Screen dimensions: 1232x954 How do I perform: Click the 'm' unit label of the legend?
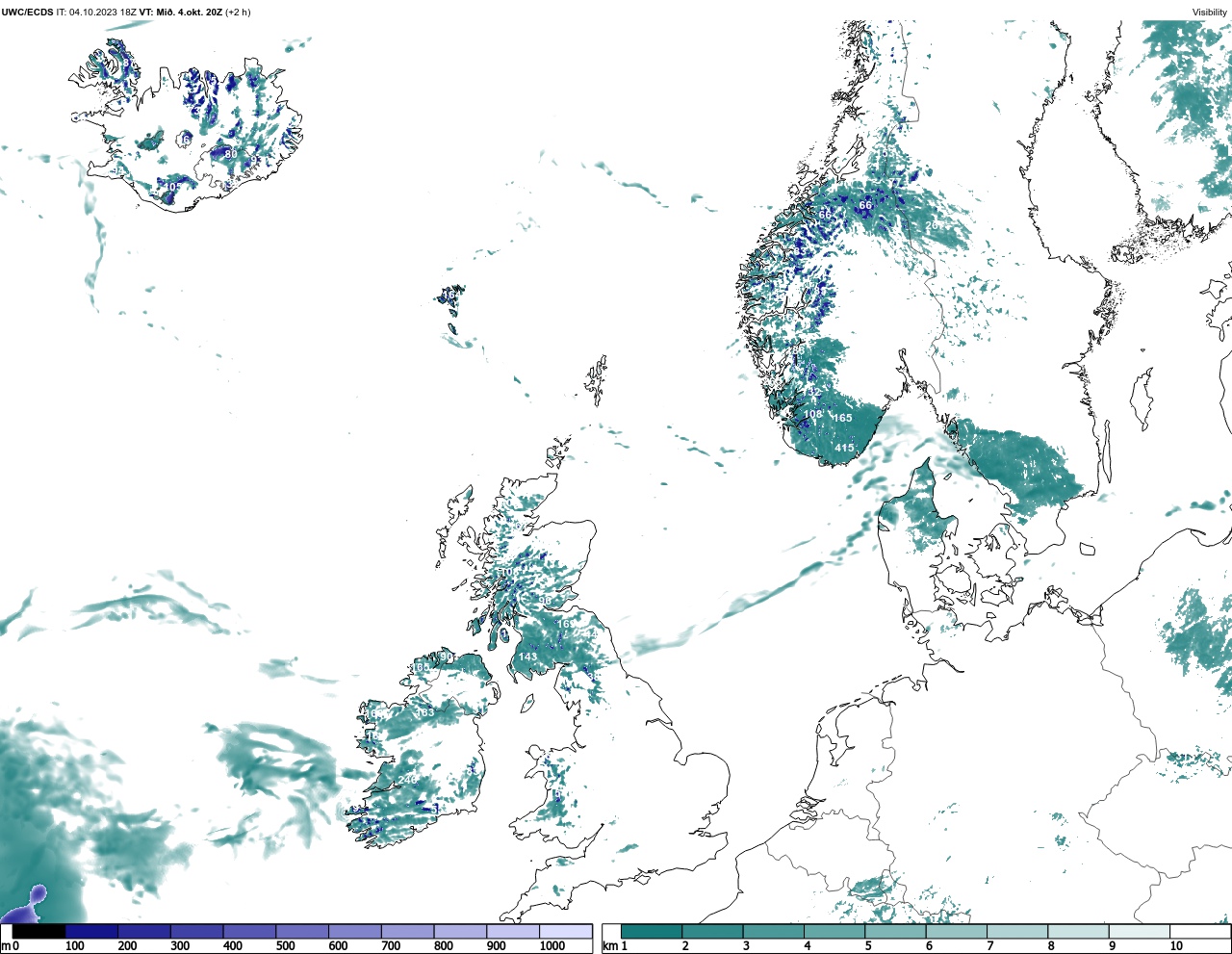click(5, 946)
